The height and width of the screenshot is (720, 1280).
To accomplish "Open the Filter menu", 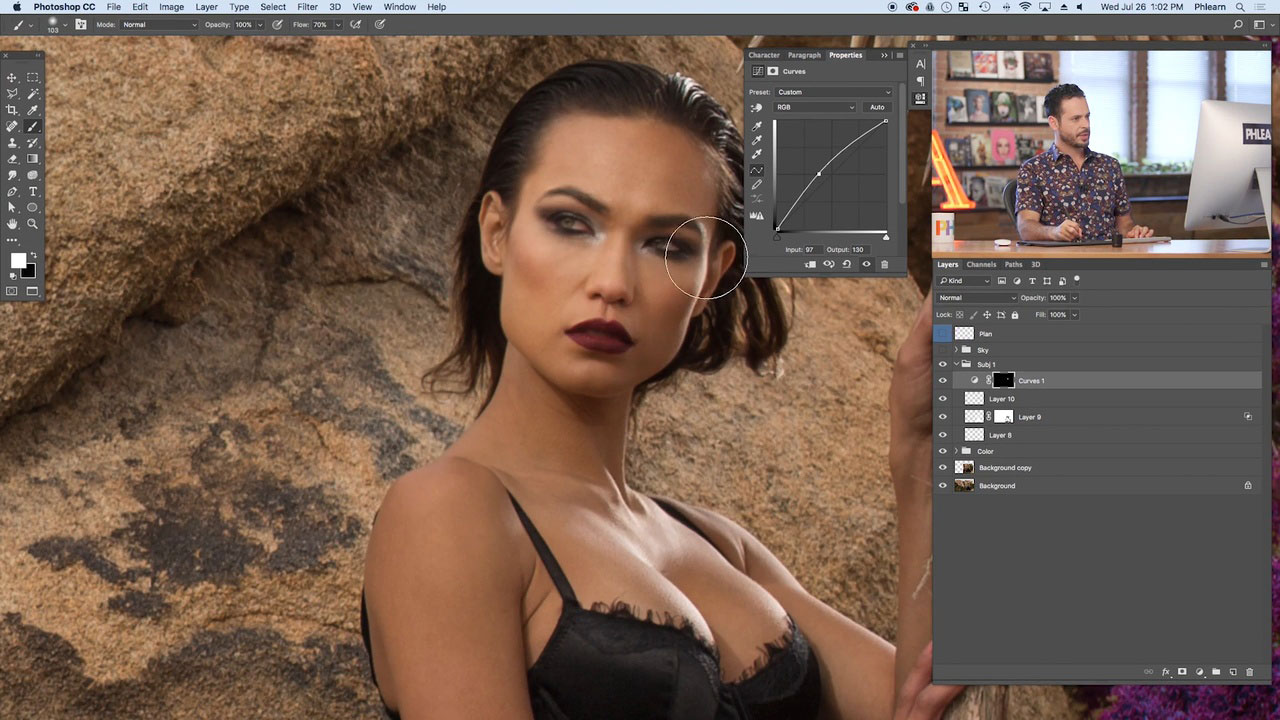I will 307,7.
